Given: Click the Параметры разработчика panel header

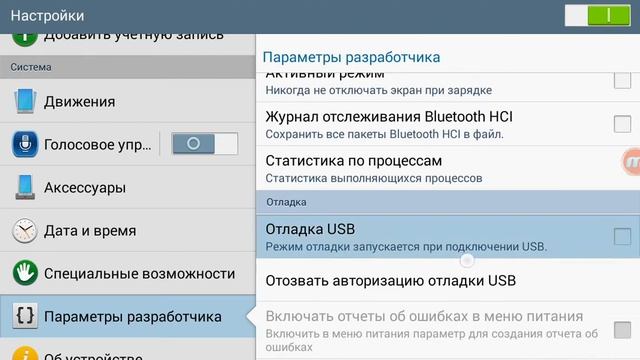Looking at the screenshot, I should pos(351,57).
